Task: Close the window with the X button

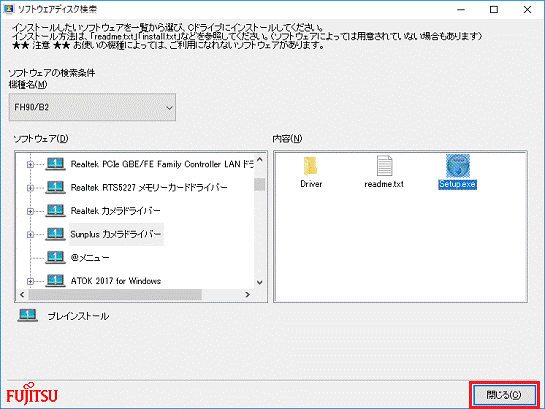Action: tap(527, 9)
